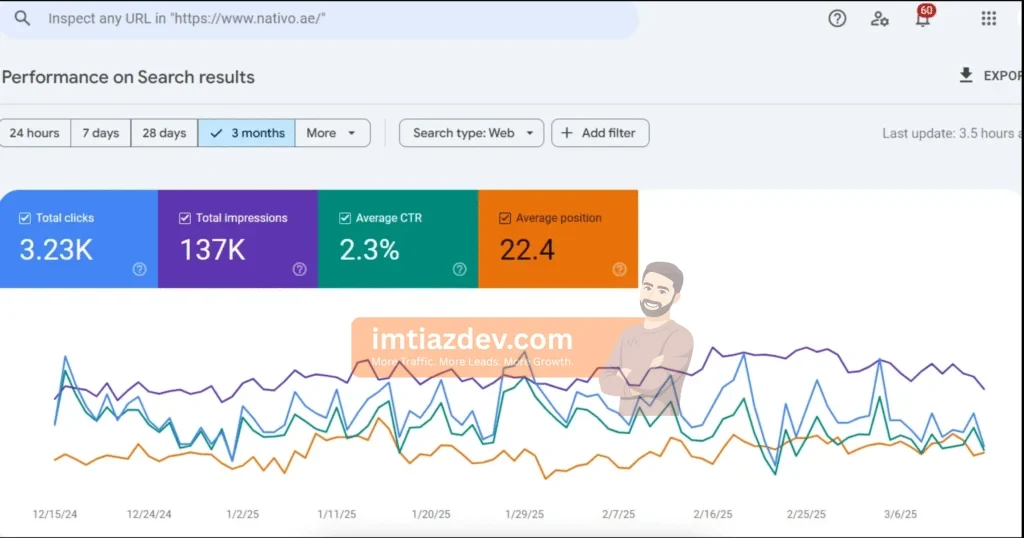Click the search magnifier icon
The height and width of the screenshot is (538, 1024).
pos(22,19)
